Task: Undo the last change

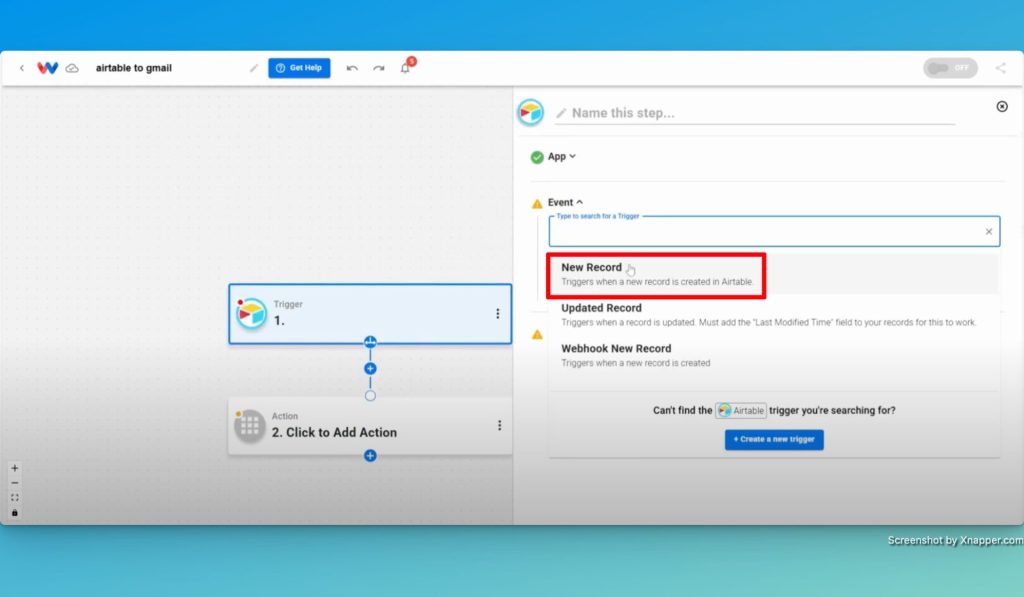Action: [352, 68]
